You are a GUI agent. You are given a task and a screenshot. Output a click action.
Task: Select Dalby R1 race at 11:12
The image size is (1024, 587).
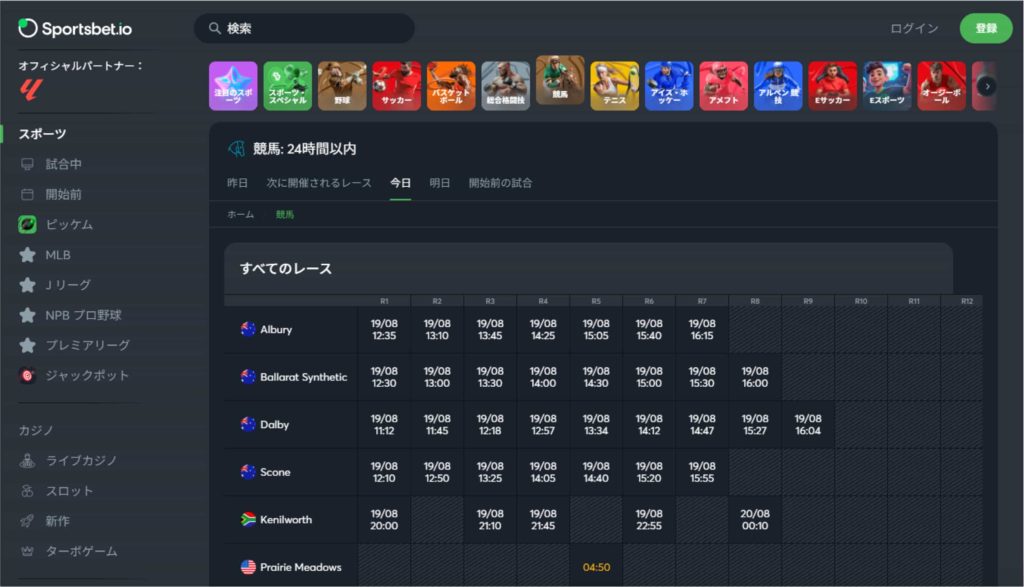point(384,424)
